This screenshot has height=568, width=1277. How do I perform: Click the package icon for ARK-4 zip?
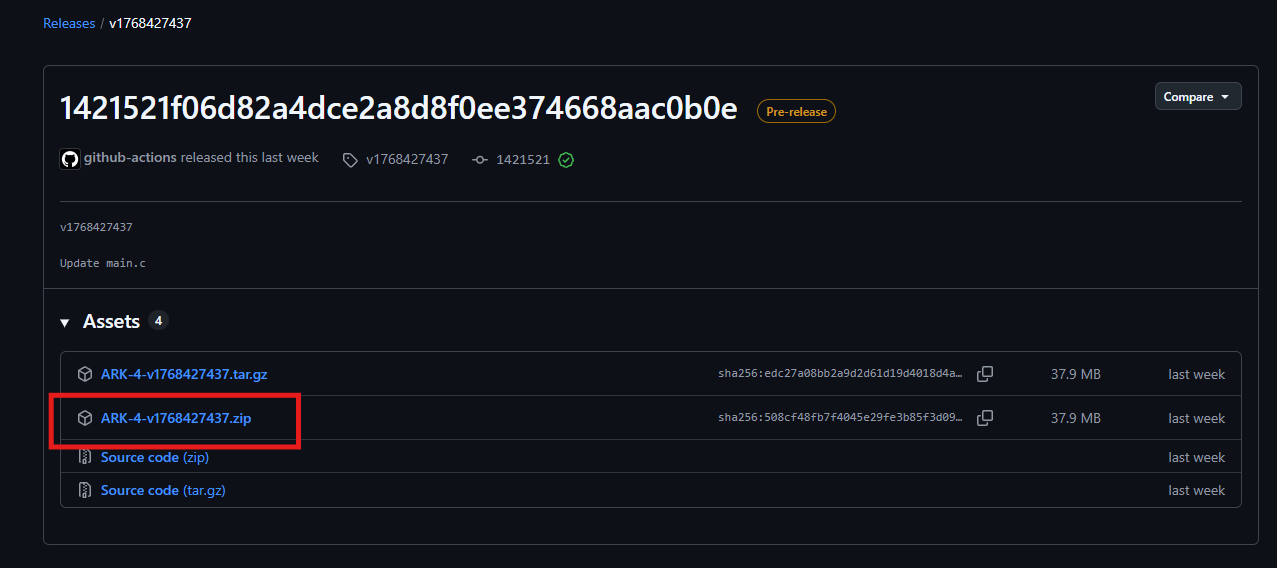(85, 418)
